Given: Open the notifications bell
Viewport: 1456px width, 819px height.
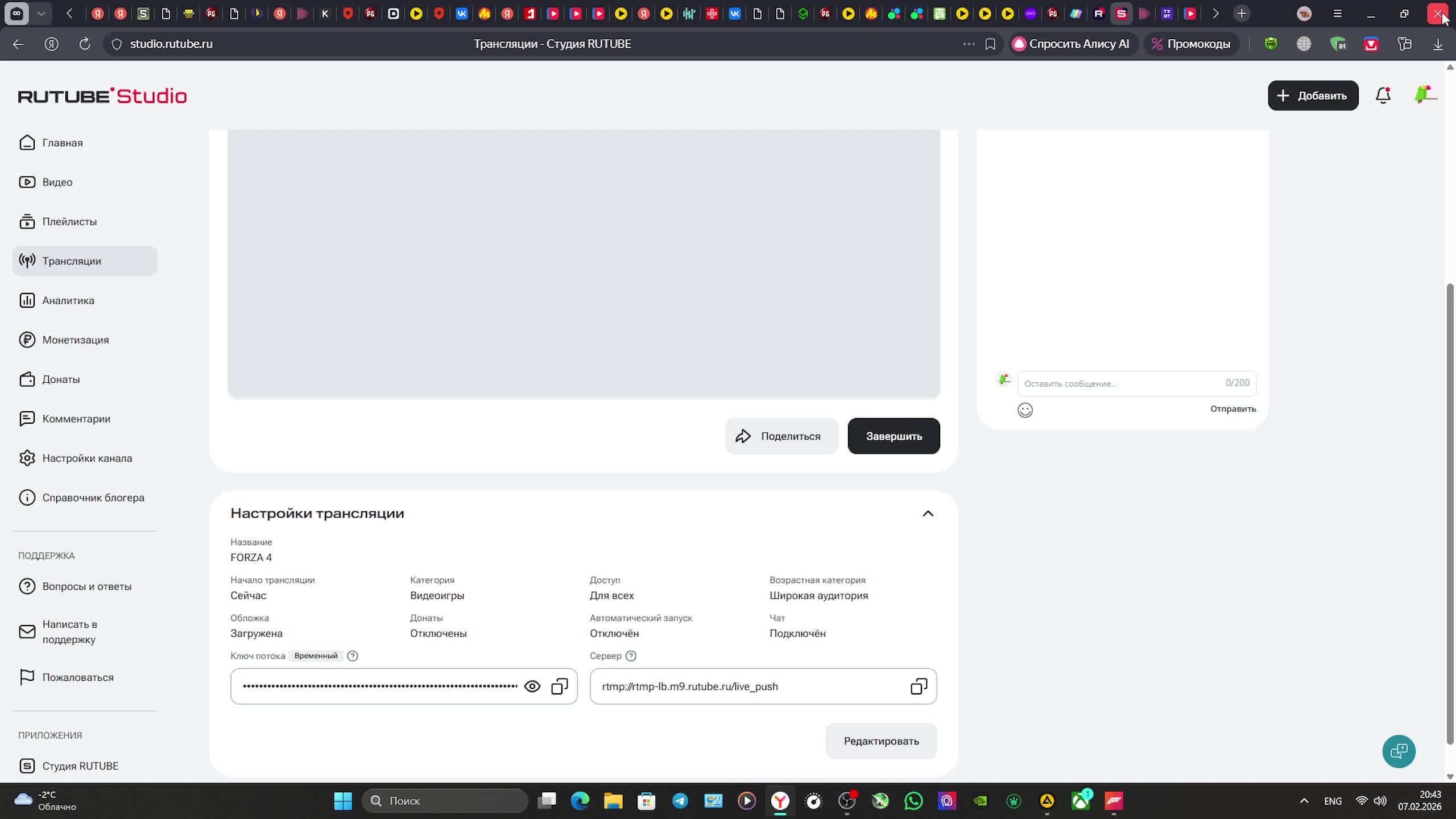Looking at the screenshot, I should pyautogui.click(x=1383, y=96).
